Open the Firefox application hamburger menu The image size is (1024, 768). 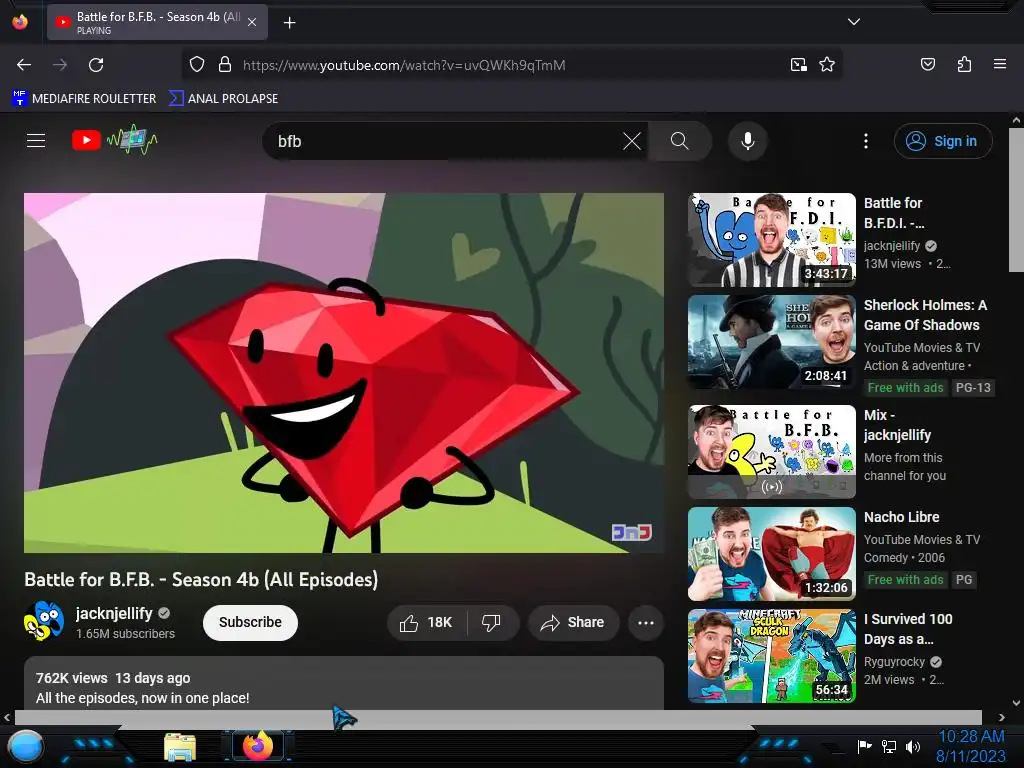999,64
